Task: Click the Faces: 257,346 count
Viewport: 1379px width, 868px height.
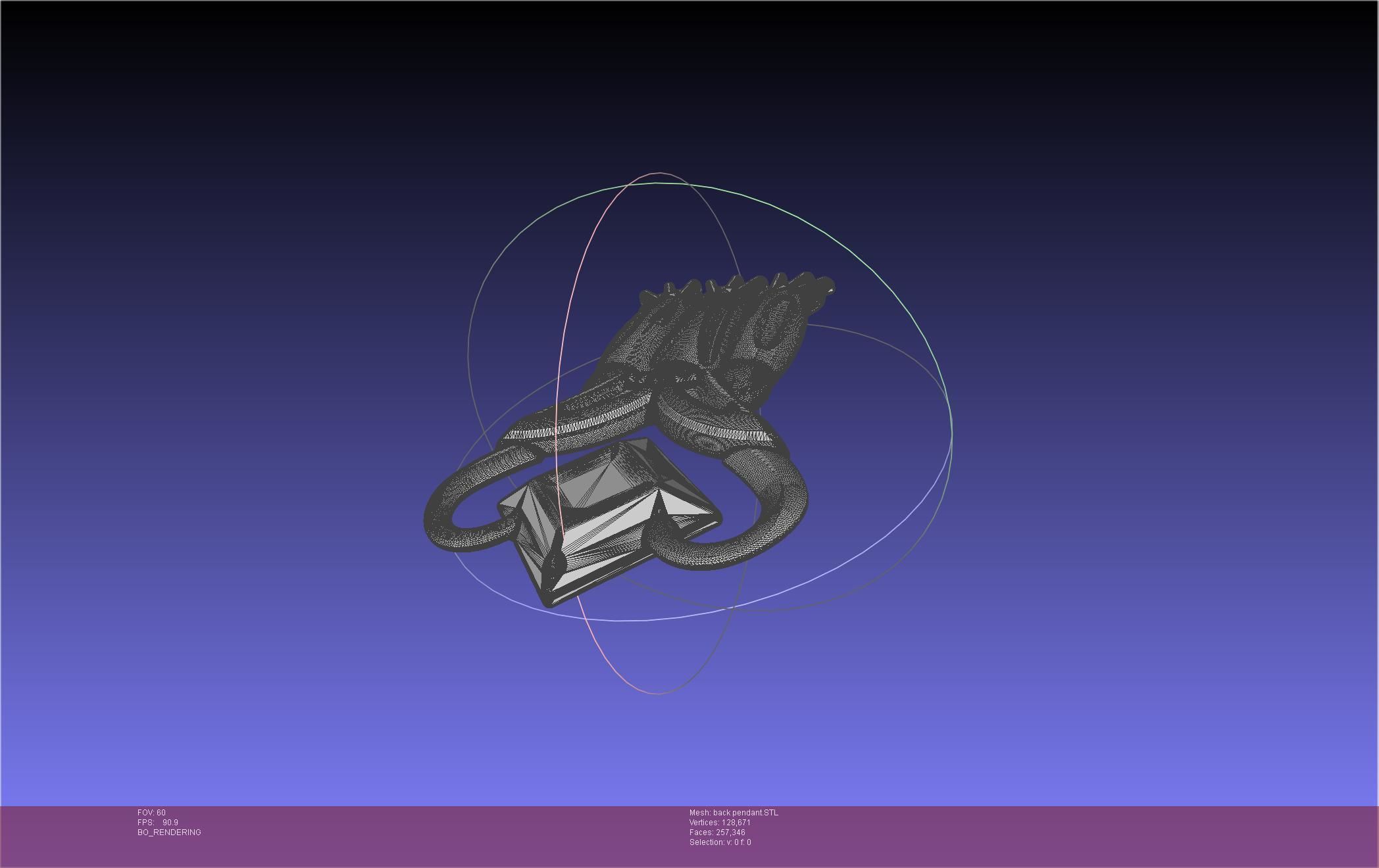Action: [717, 832]
